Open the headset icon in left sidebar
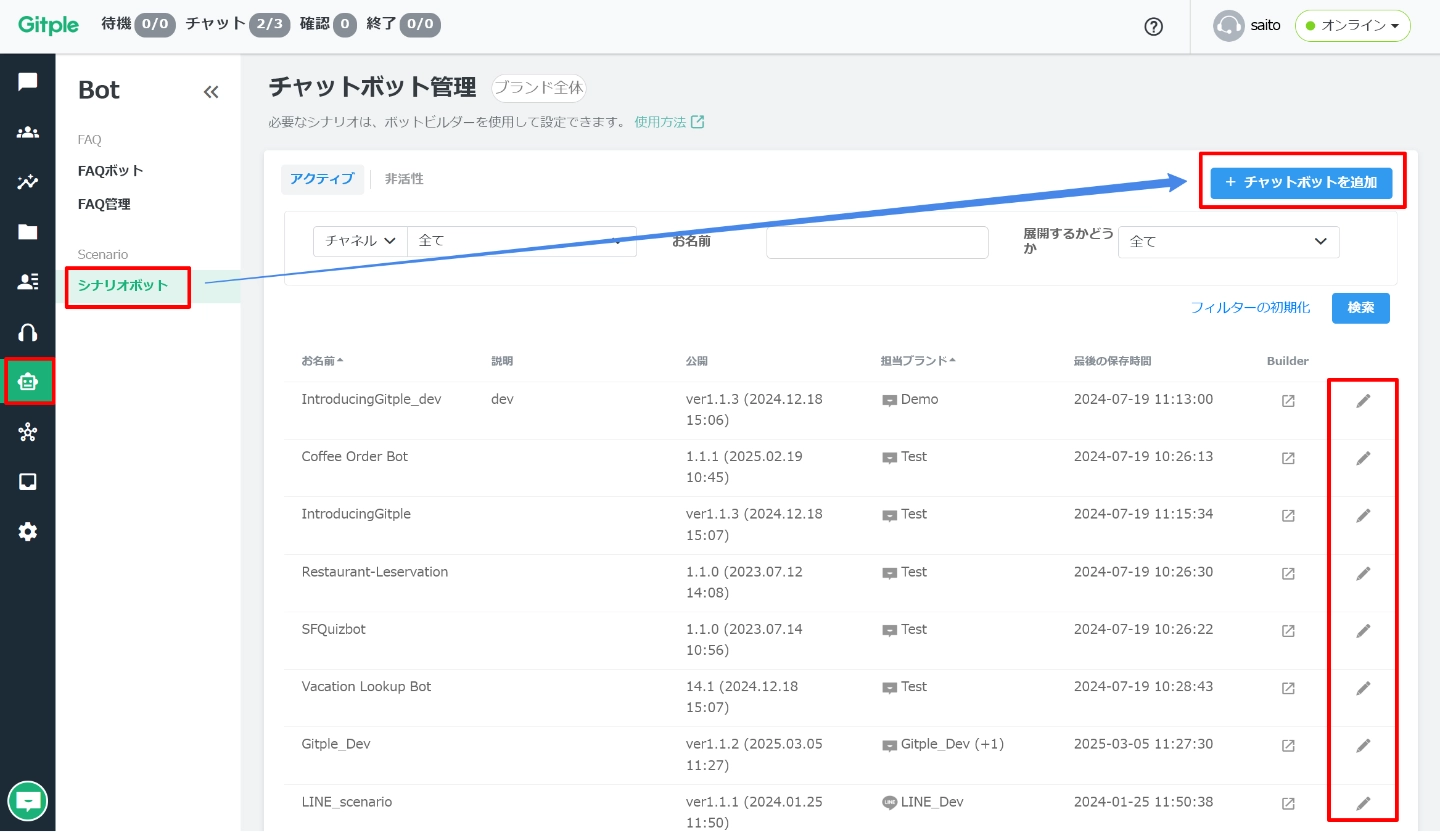This screenshot has height=833, width=1440. click(28, 332)
